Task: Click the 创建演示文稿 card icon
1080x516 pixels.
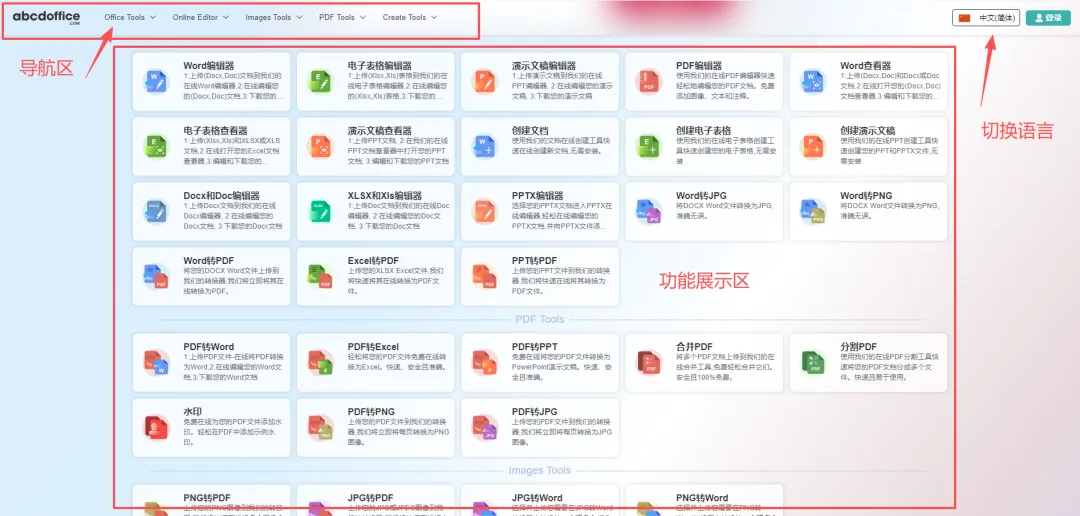Action: click(812, 146)
